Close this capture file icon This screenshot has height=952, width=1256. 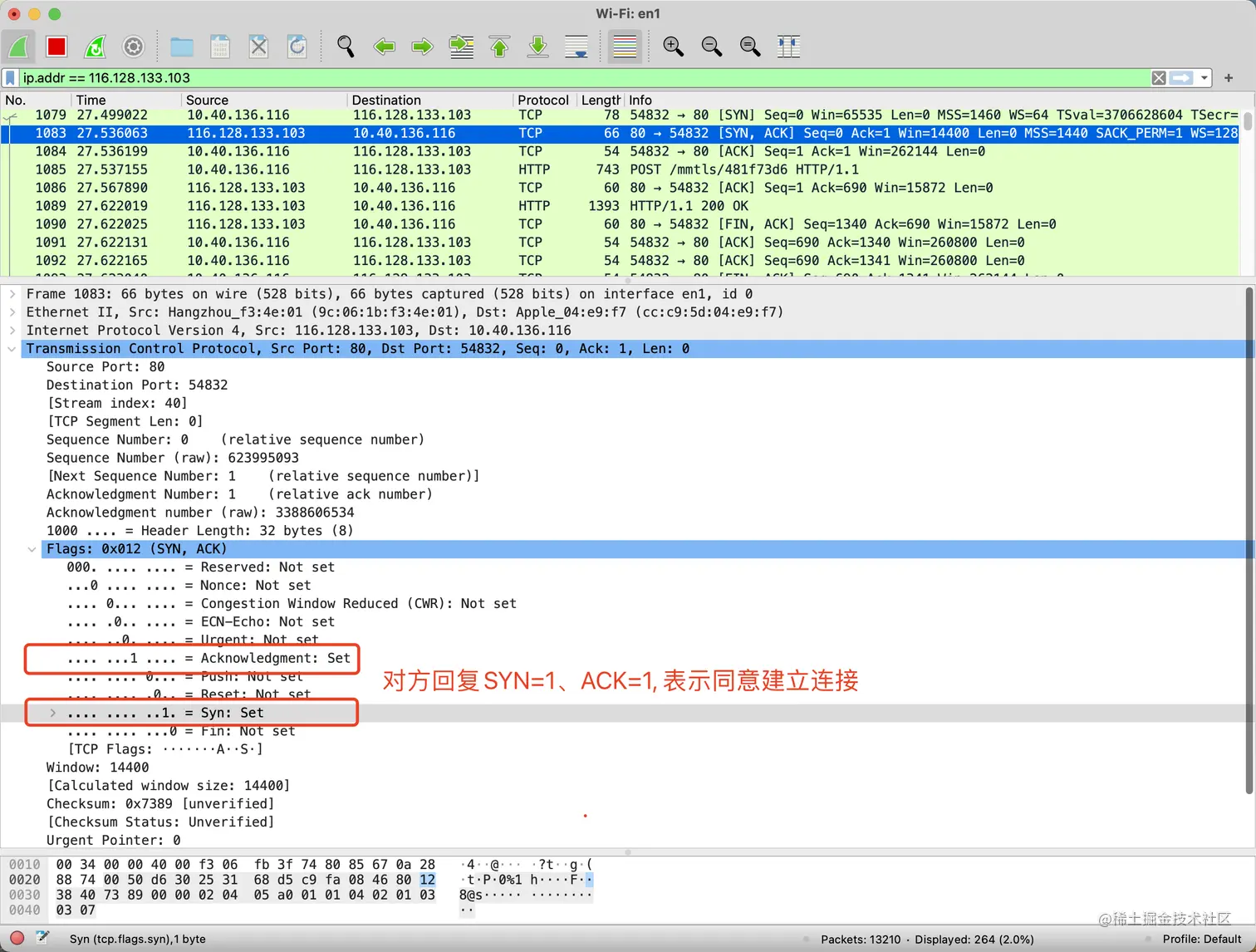click(258, 47)
